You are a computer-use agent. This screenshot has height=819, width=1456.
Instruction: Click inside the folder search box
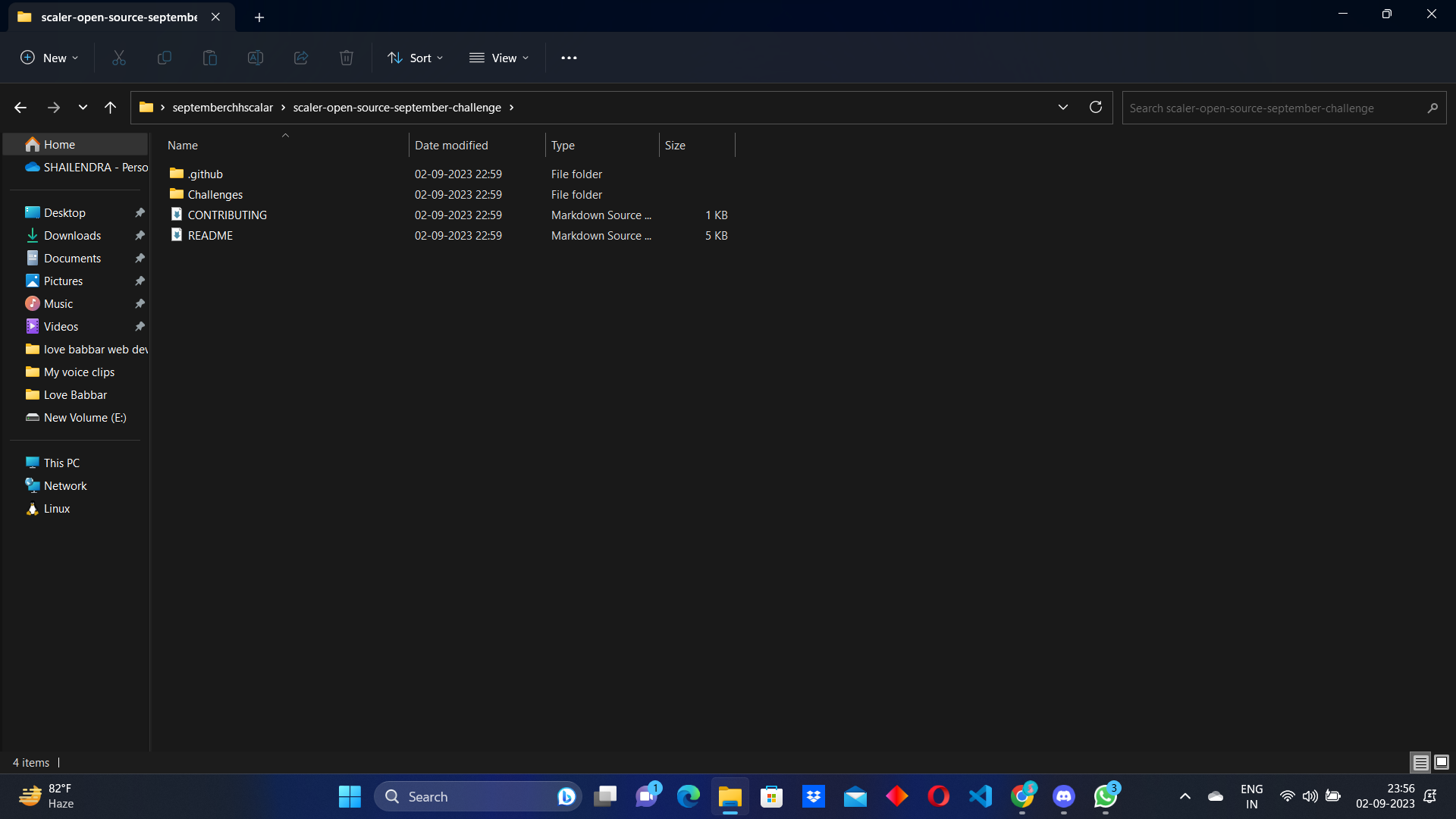1282,108
